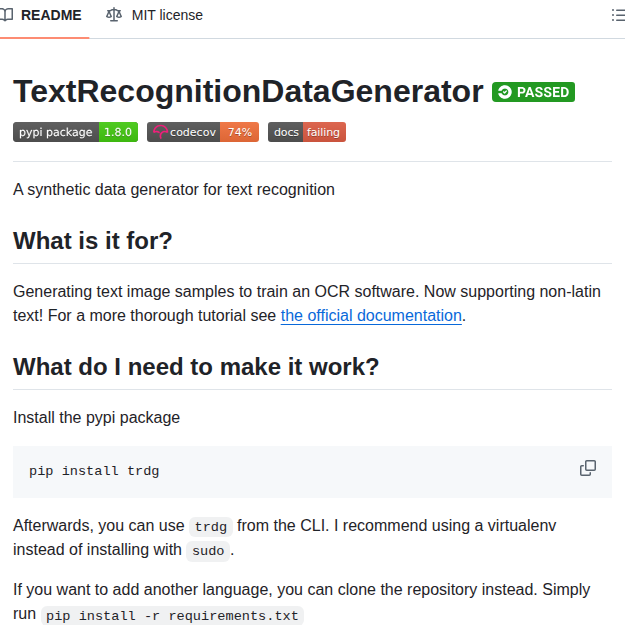625x625 pixels.
Task: Click the pip install -r requirements.txt snippet
Action: pyautogui.click(x=172, y=615)
